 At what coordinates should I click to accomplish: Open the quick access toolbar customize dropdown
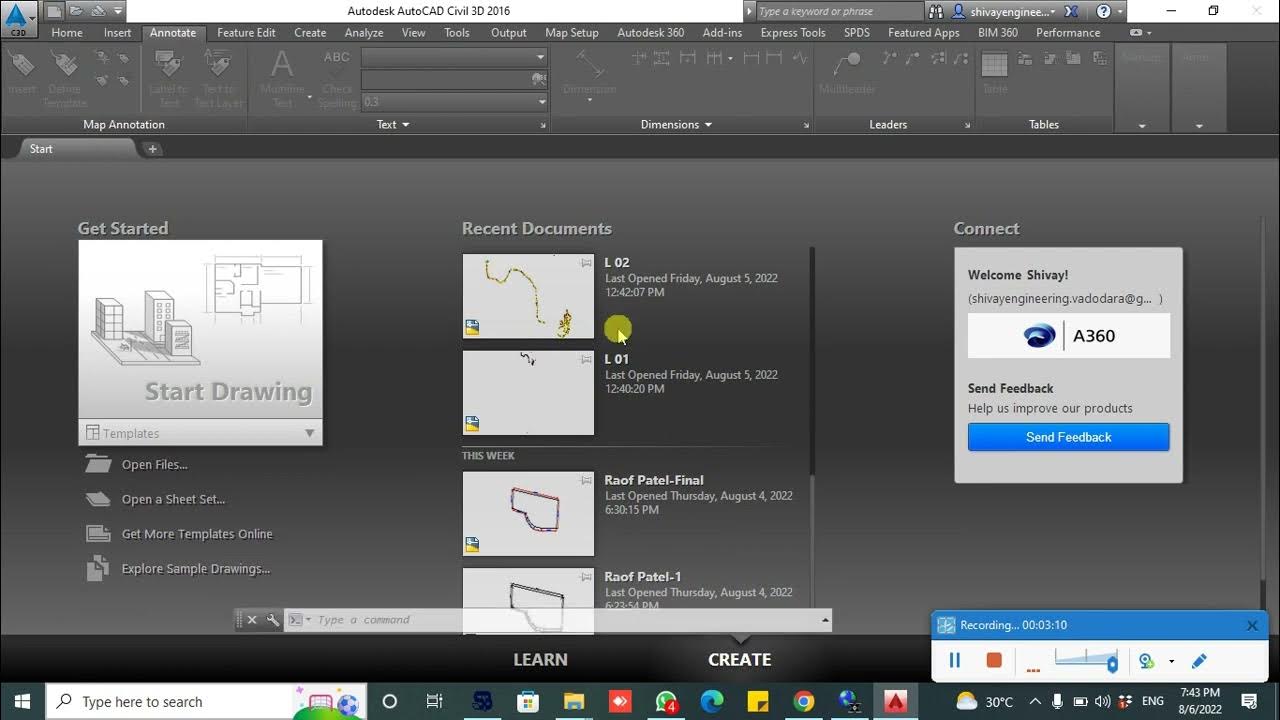coord(118,11)
